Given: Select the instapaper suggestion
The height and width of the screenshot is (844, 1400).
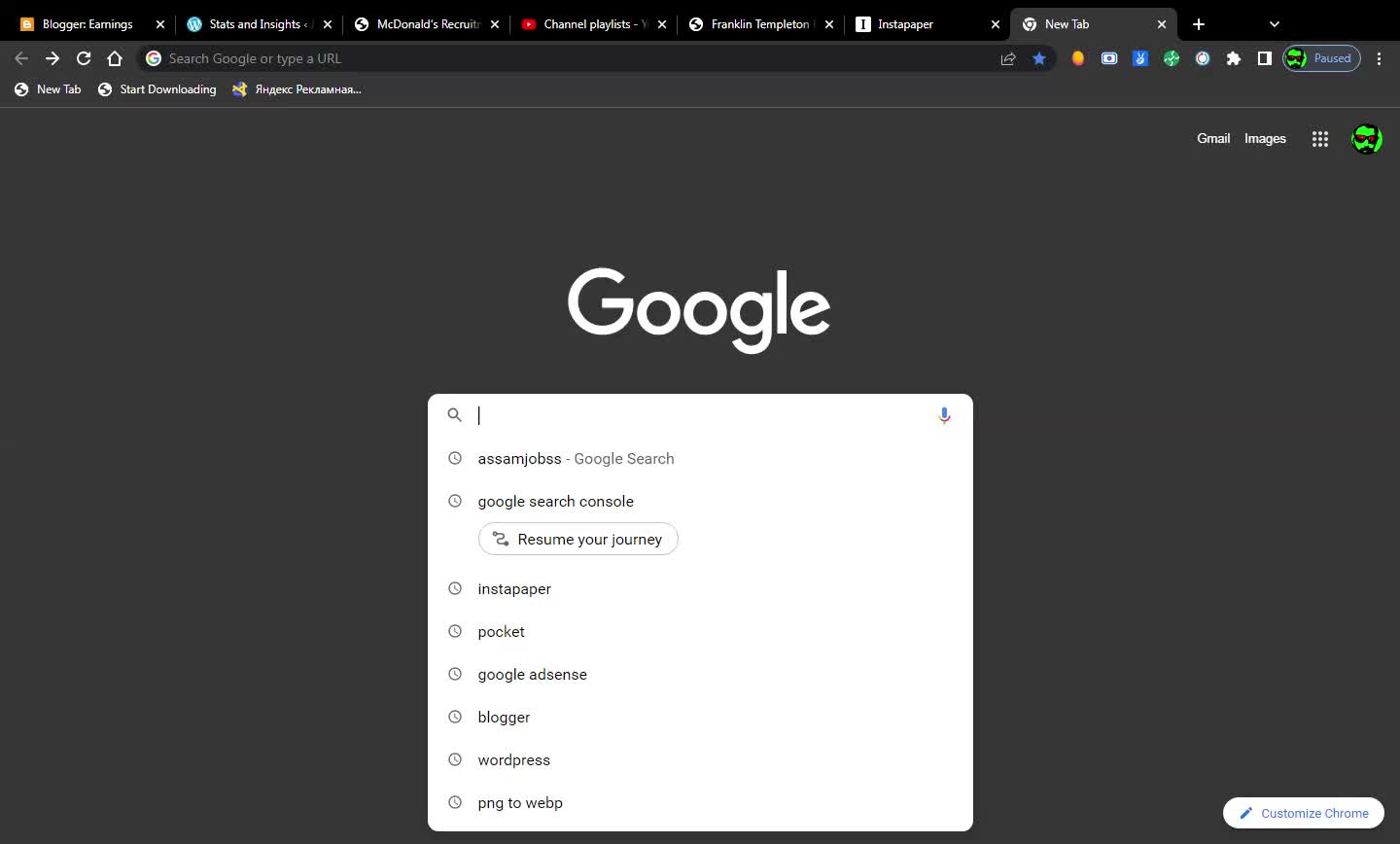Looking at the screenshot, I should click(700, 589).
